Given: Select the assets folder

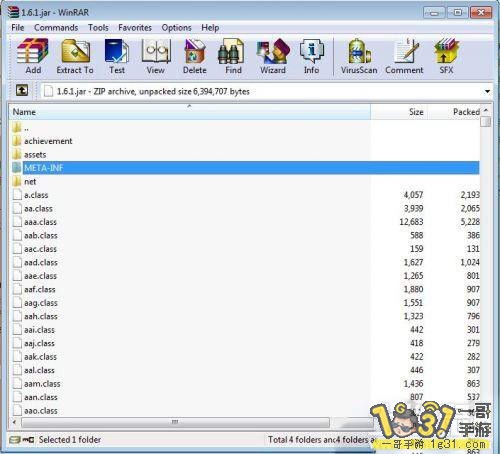Looking at the screenshot, I should point(29,155).
